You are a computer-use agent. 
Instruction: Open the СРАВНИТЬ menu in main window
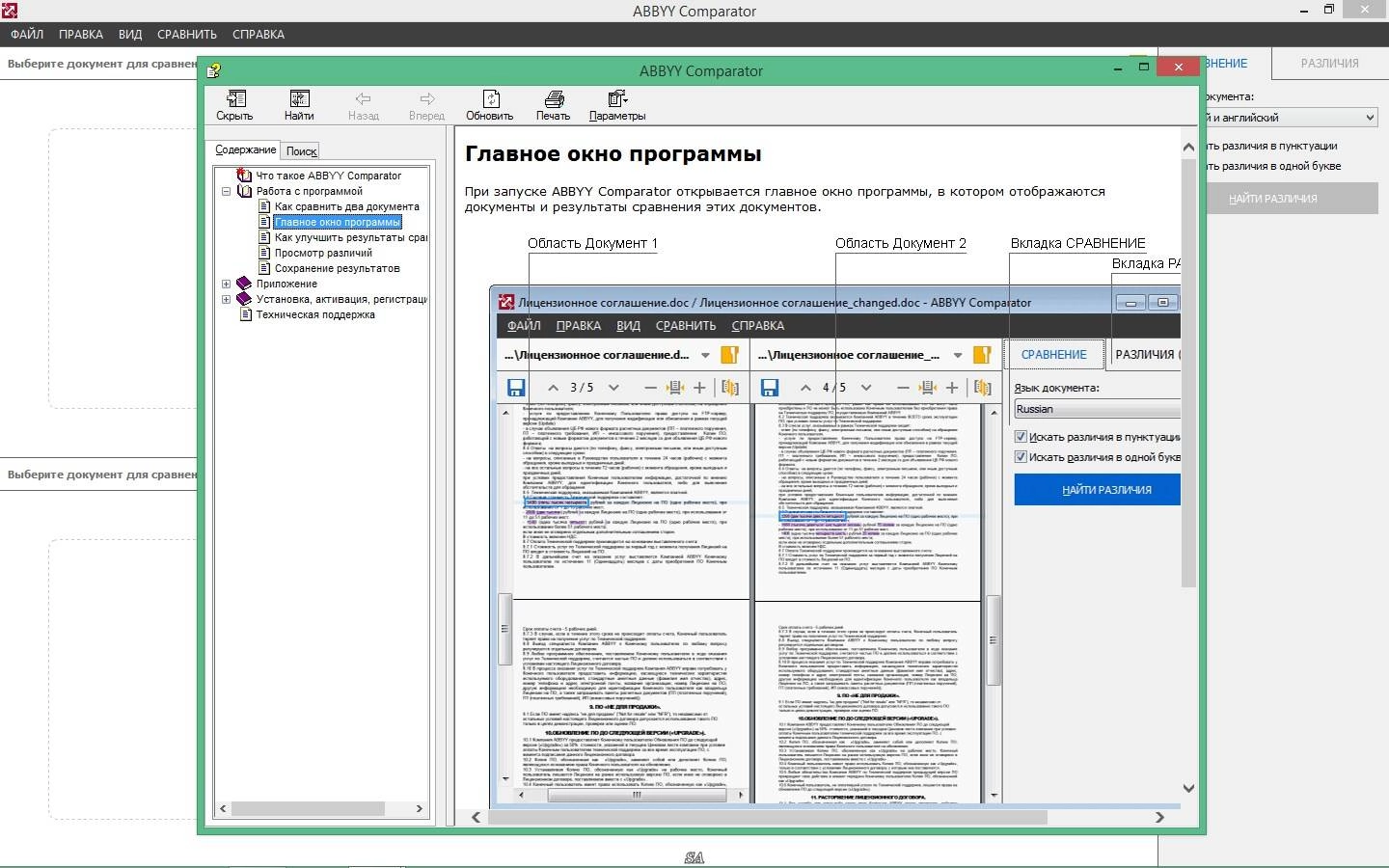click(187, 34)
